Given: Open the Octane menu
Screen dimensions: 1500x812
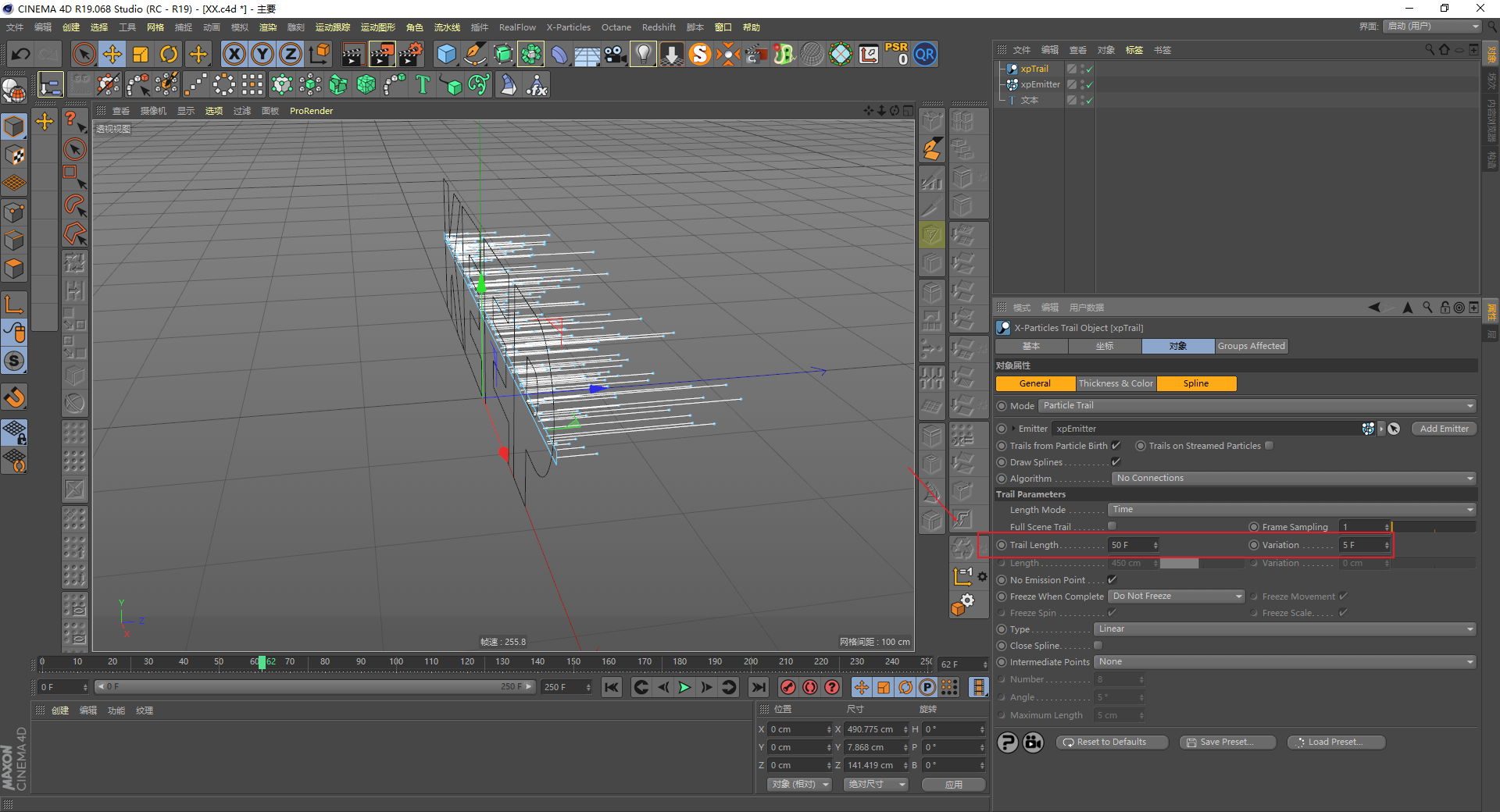Looking at the screenshot, I should [x=616, y=27].
